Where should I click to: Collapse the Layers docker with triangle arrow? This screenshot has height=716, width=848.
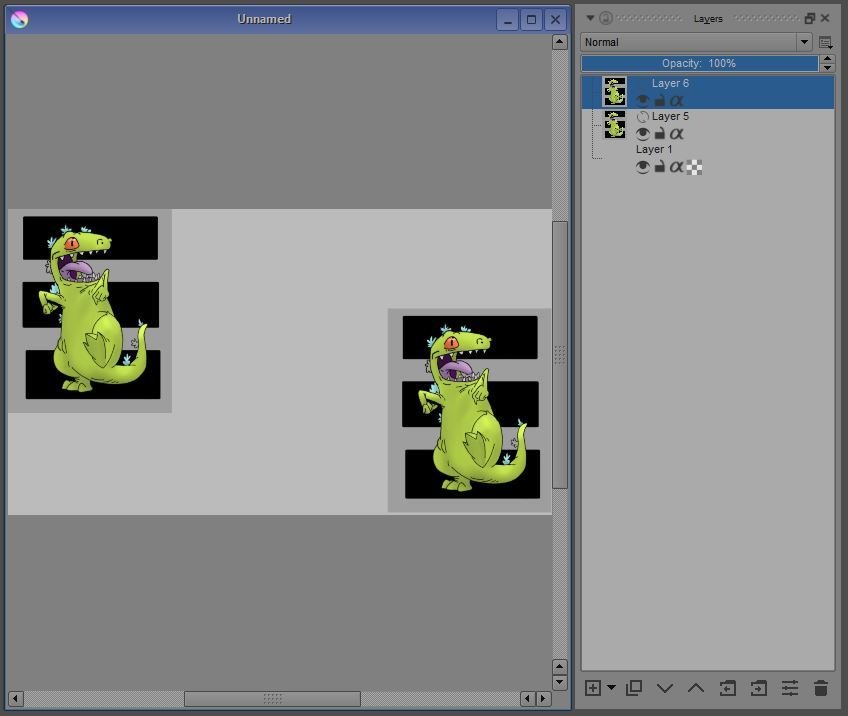point(590,18)
